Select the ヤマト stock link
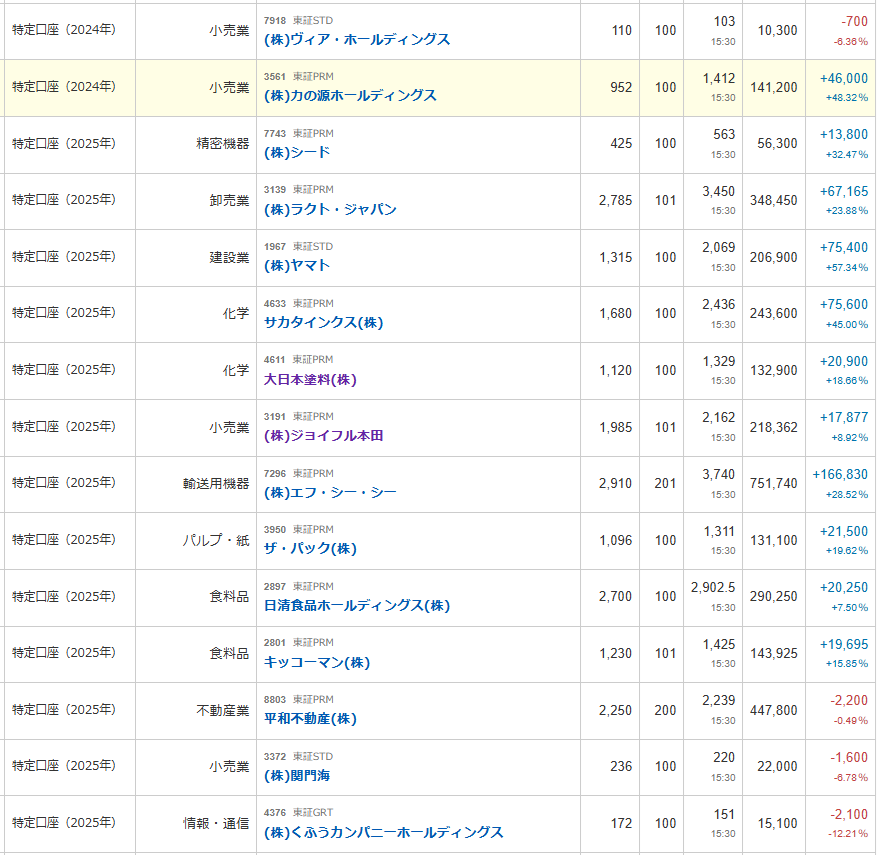Image resolution: width=880 pixels, height=855 pixels. (297, 266)
